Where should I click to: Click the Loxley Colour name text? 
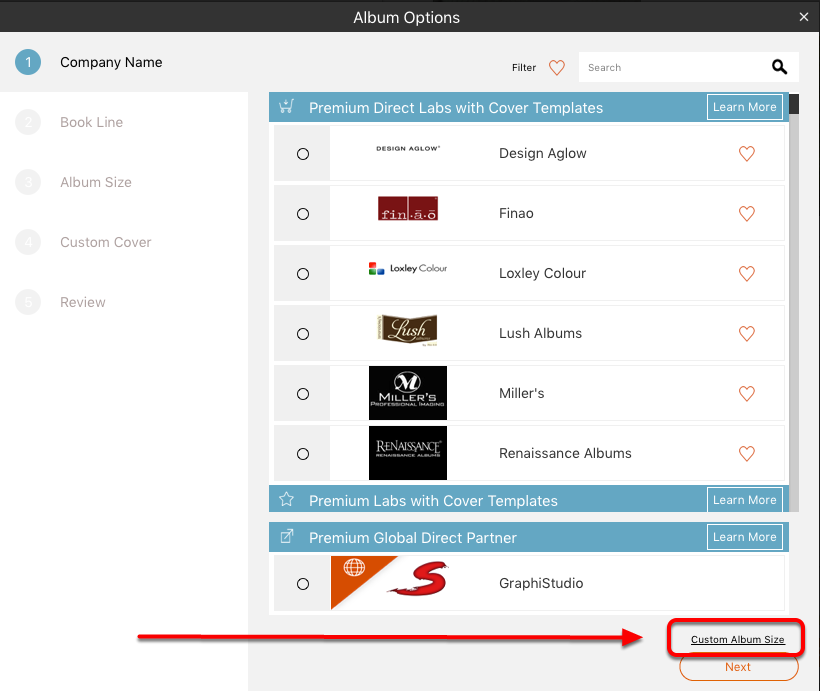pos(542,273)
